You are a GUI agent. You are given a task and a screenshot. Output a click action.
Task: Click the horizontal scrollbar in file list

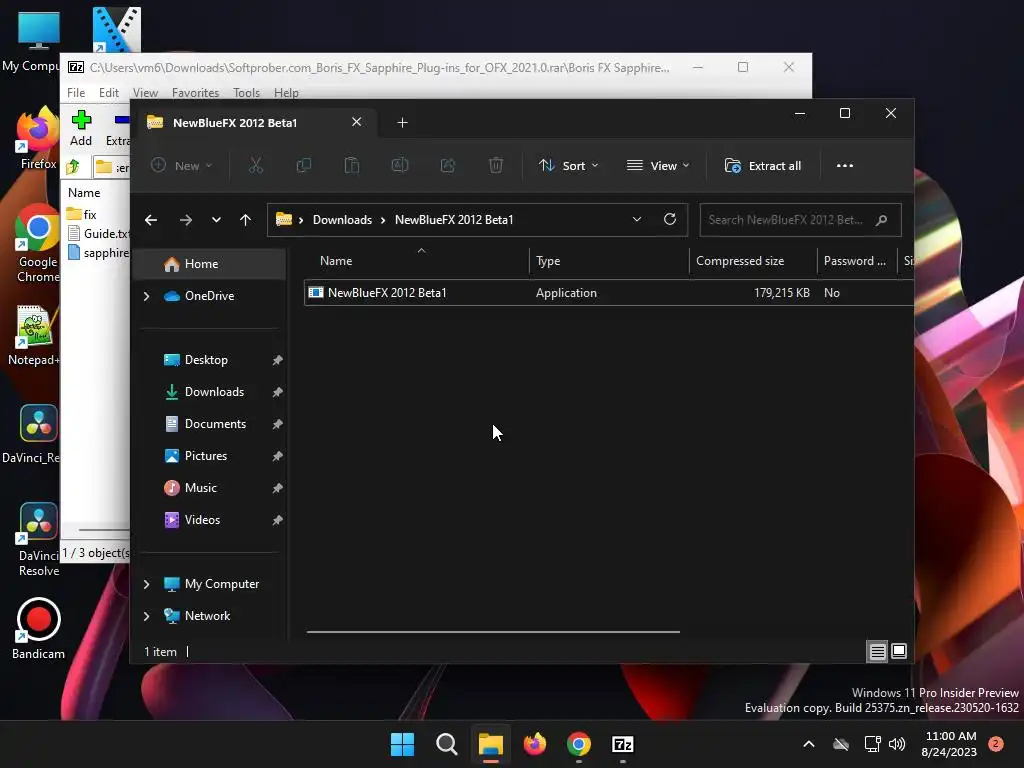point(493,632)
